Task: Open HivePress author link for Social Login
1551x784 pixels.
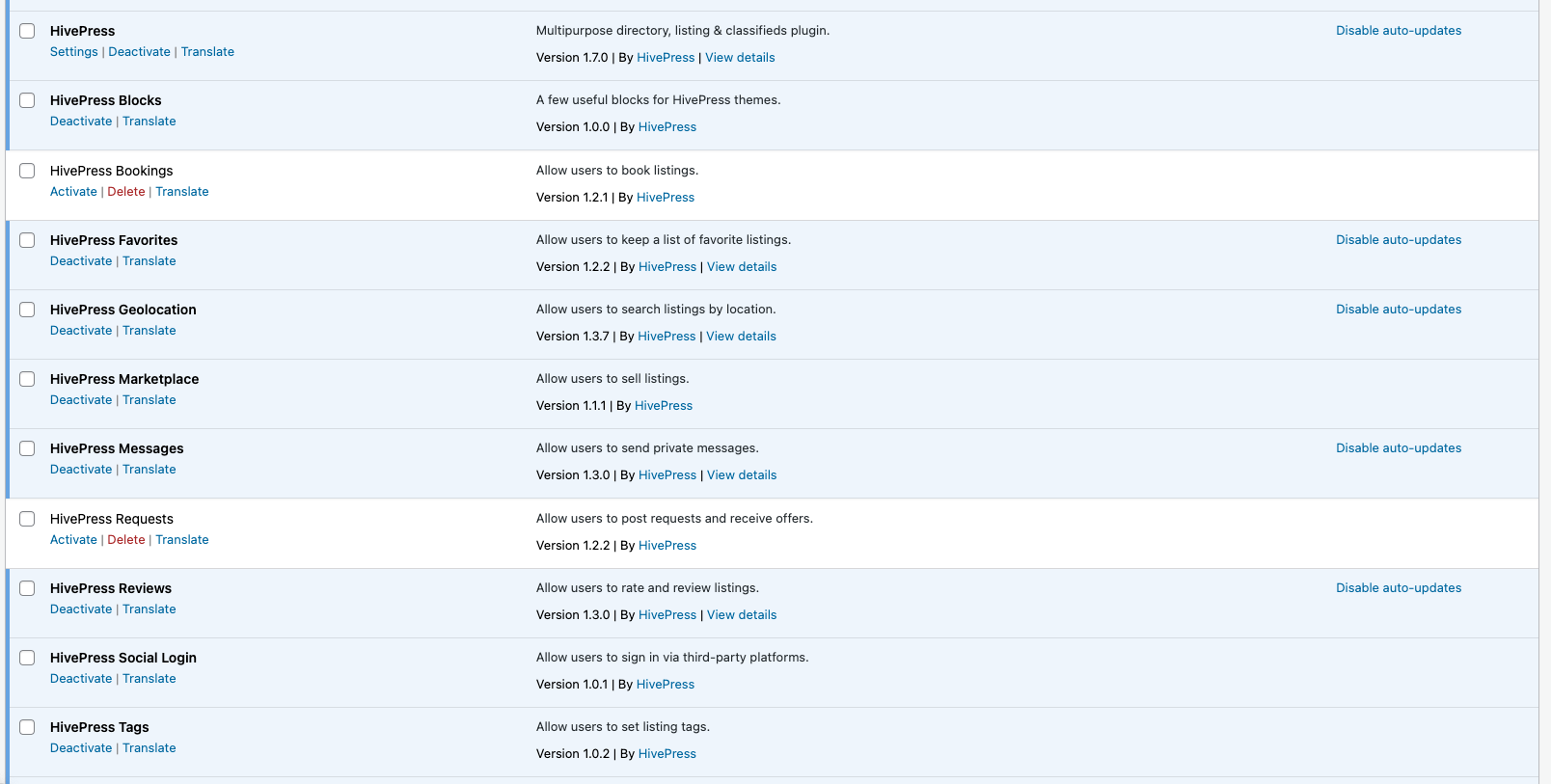Action: tap(666, 685)
